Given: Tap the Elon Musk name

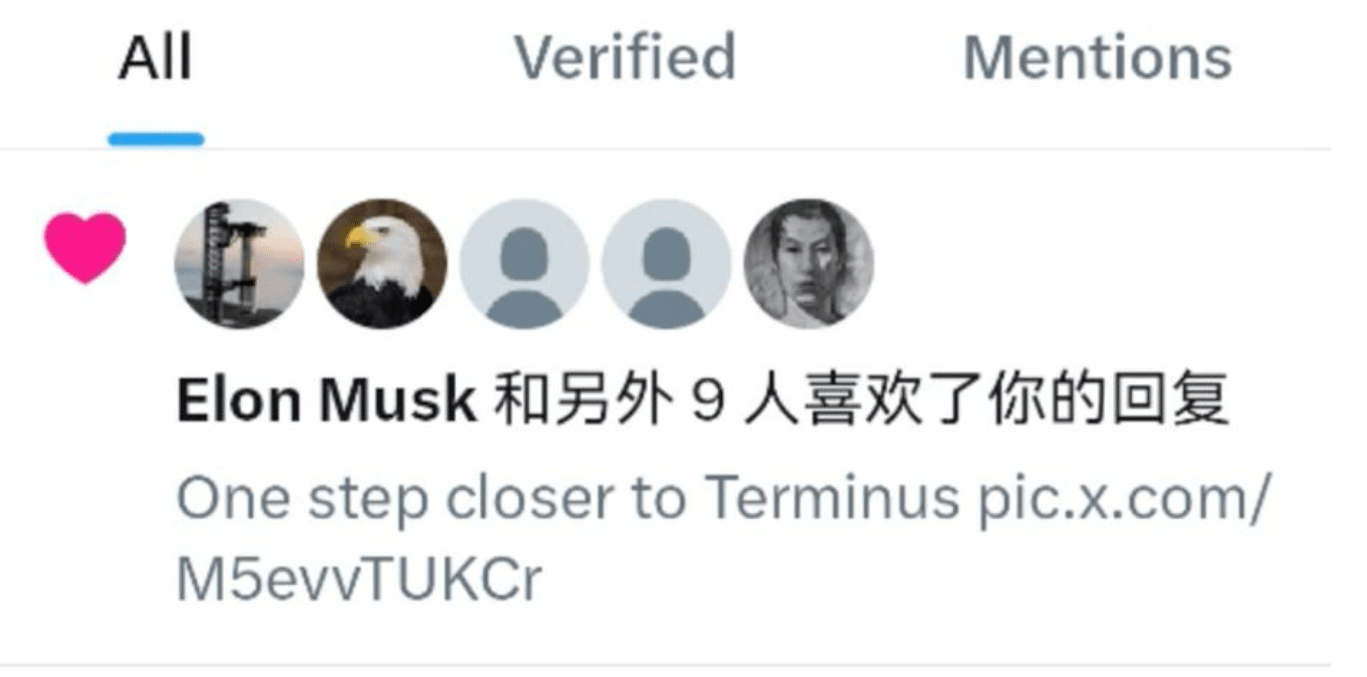Looking at the screenshot, I should (x=326, y=401).
